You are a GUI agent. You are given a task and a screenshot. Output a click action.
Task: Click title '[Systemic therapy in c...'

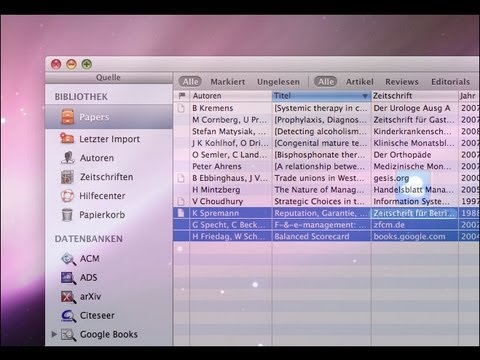click(321, 108)
